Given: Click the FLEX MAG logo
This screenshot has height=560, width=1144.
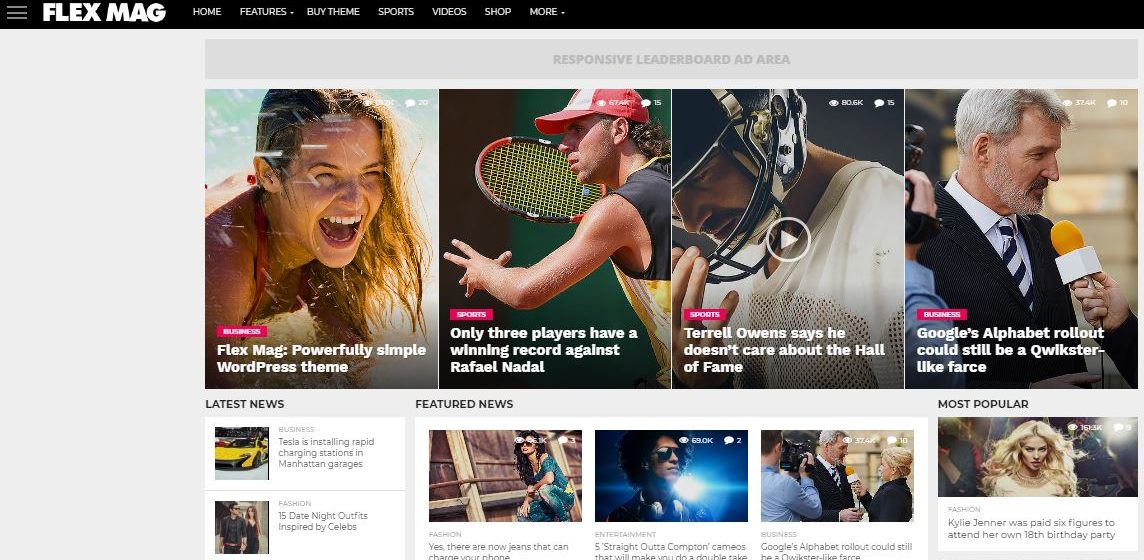Looking at the screenshot, I should (104, 12).
